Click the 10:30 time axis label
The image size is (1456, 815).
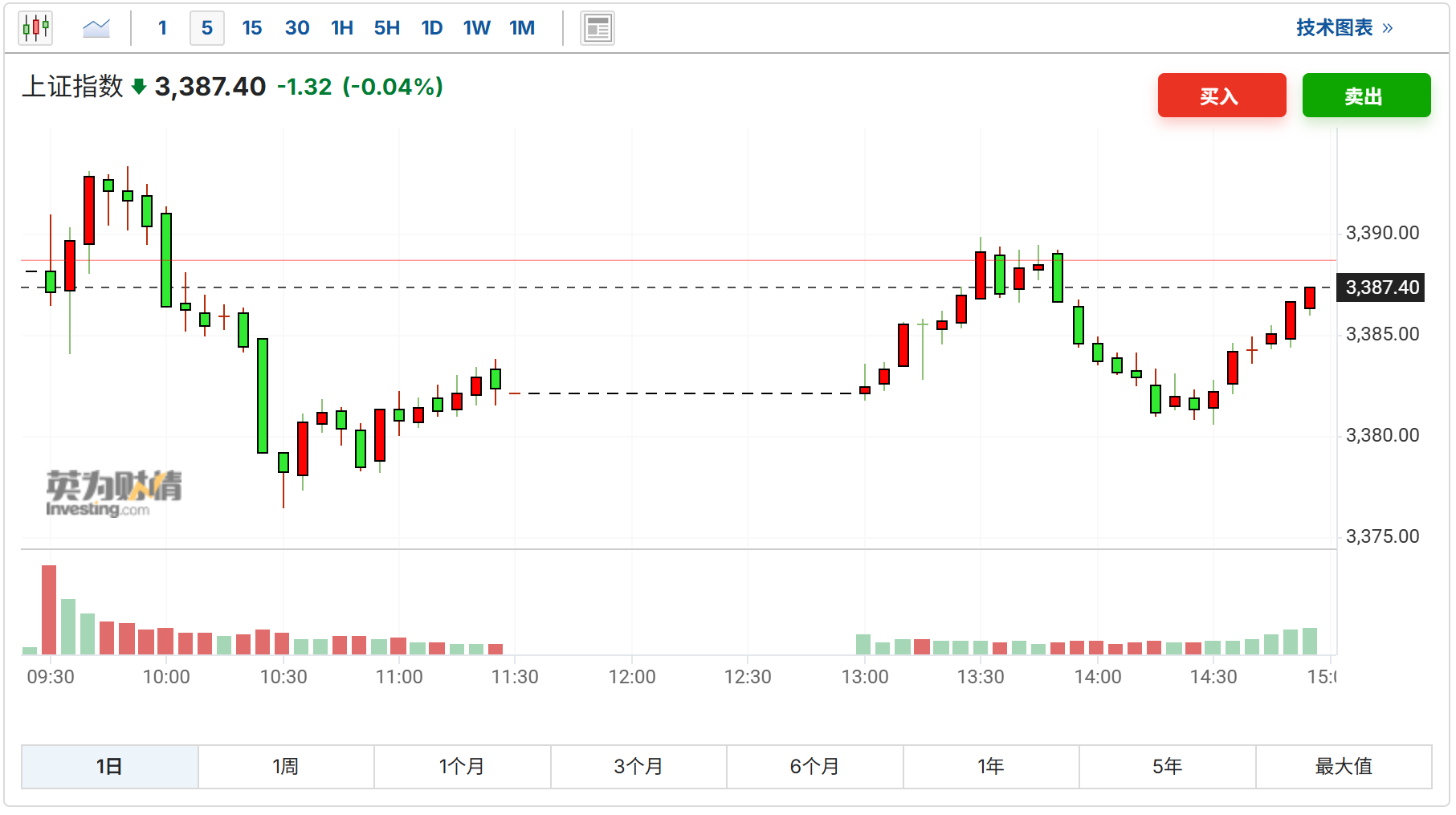point(283,677)
